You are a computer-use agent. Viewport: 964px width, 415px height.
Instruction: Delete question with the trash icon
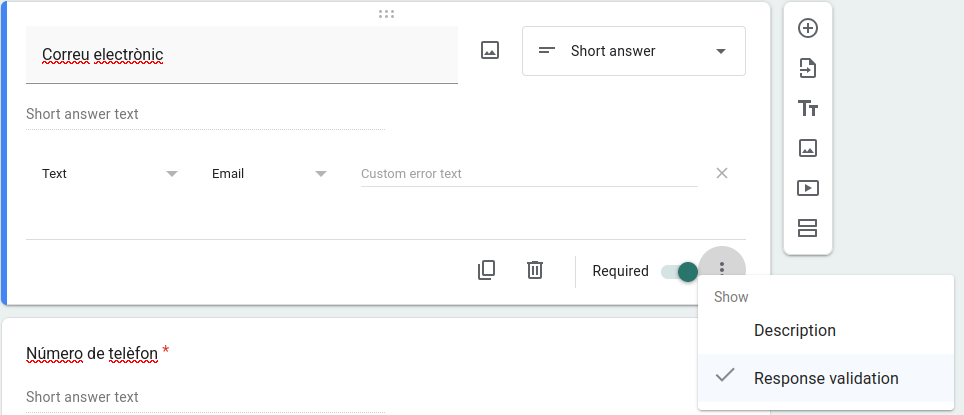pos(535,270)
